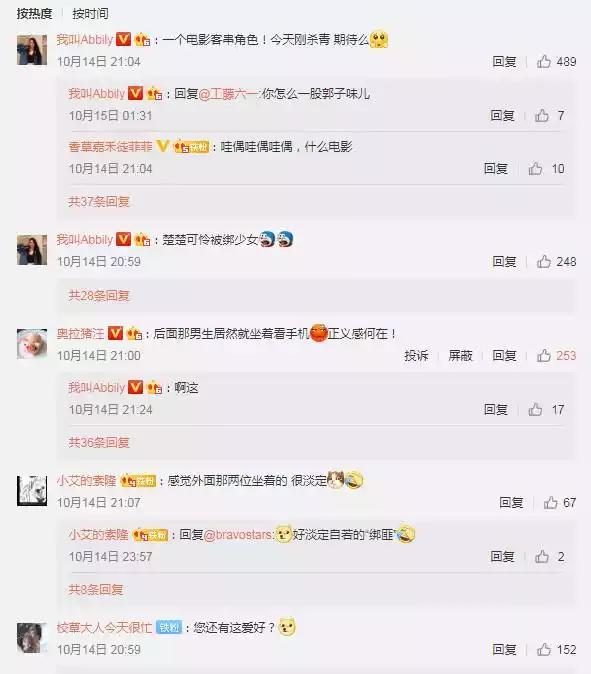Screen dimensions: 591x674
Task: Expand 共36条回复 replies
Action: (99, 442)
